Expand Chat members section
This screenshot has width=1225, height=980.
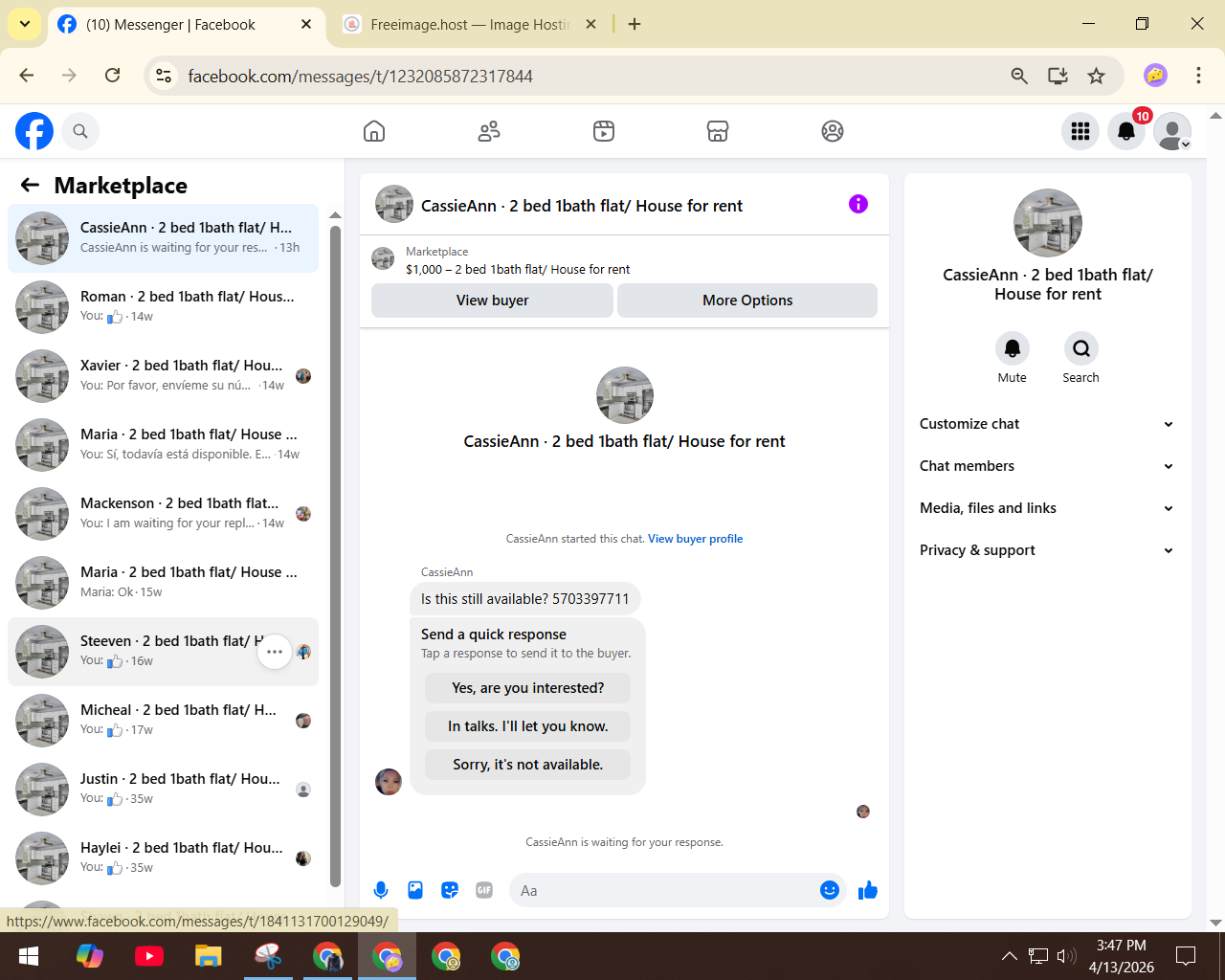click(1048, 466)
